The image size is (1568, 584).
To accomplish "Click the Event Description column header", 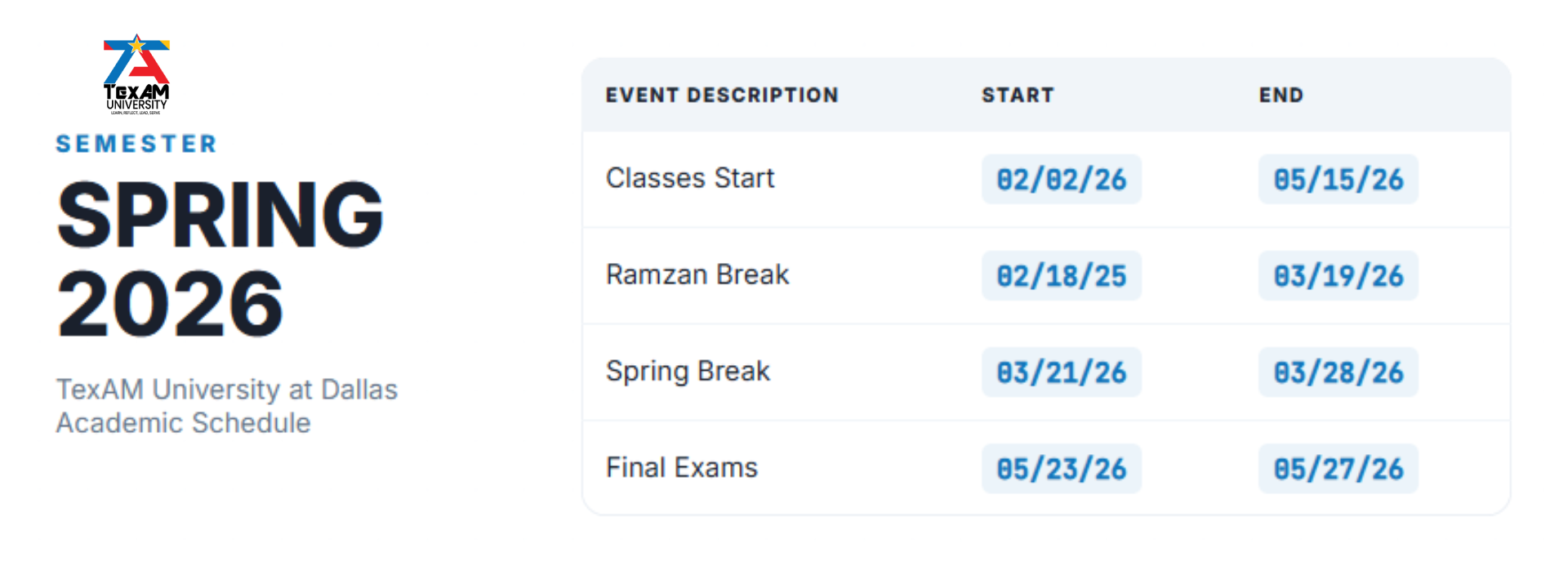I will (722, 96).
